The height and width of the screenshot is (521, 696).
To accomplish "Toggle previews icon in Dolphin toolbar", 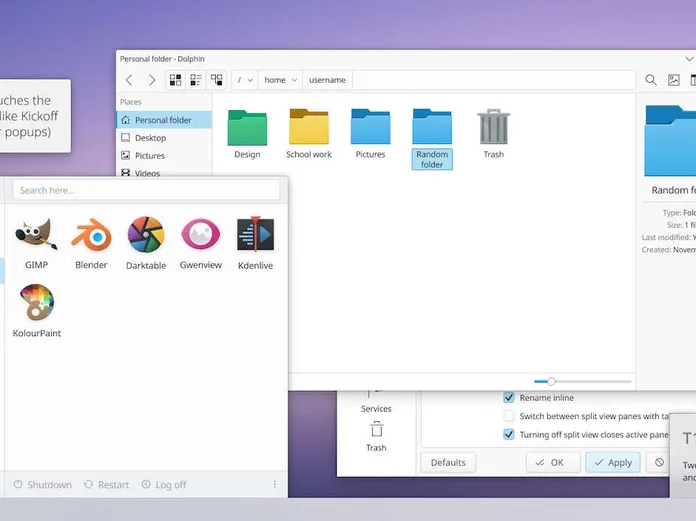I will pyautogui.click(x=674, y=80).
